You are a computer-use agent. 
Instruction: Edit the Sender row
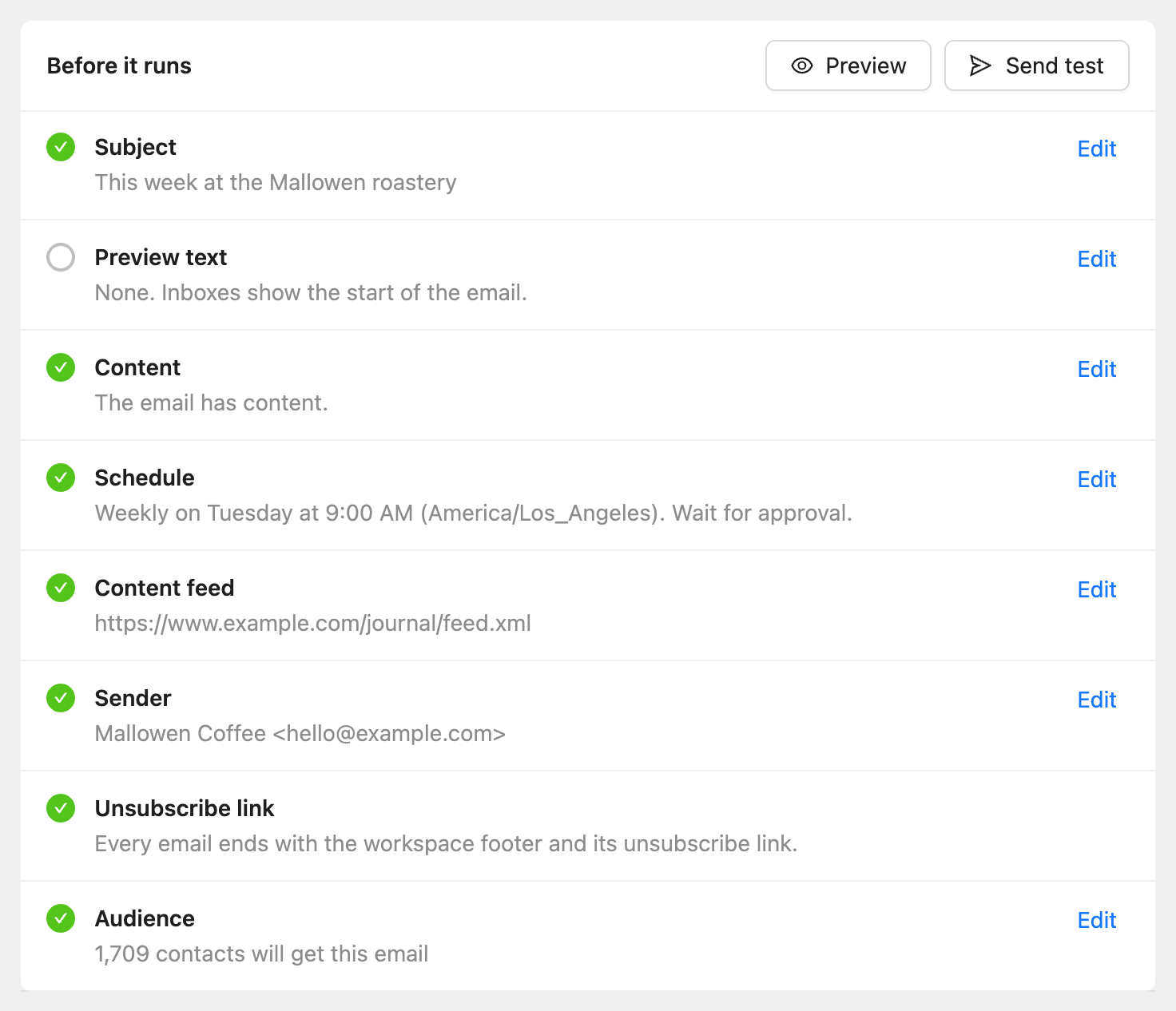1096,700
